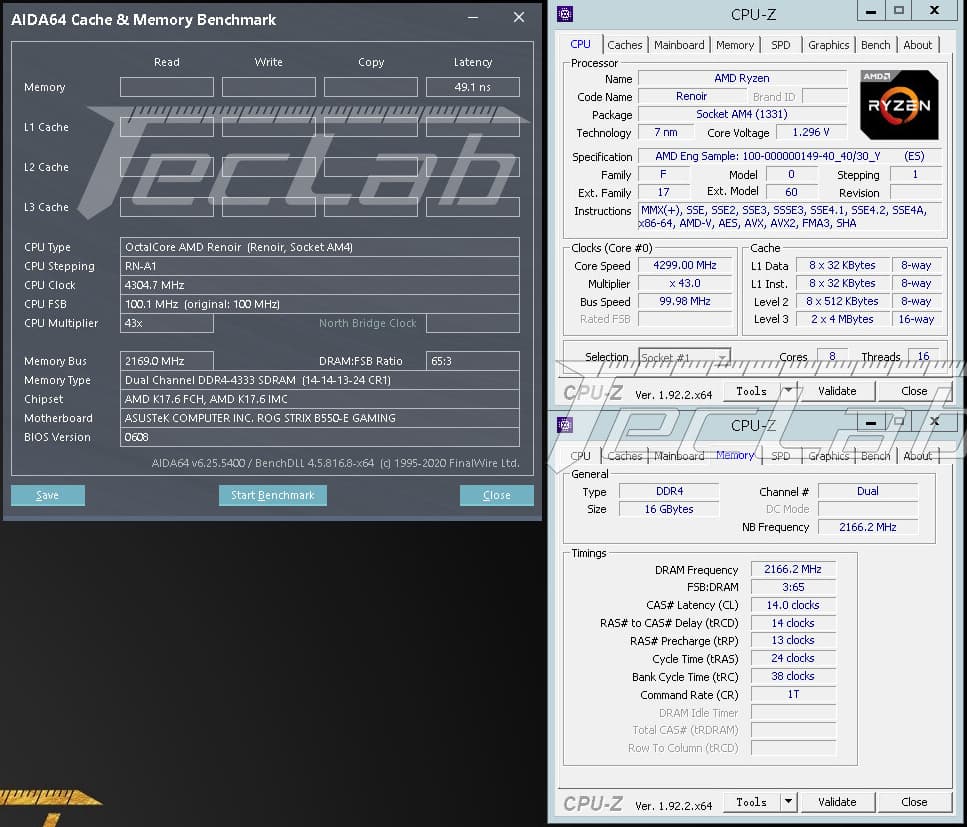The height and width of the screenshot is (827, 967).
Task: Click the AMD K17.6 FCH chipset field
Action: click(x=319, y=399)
